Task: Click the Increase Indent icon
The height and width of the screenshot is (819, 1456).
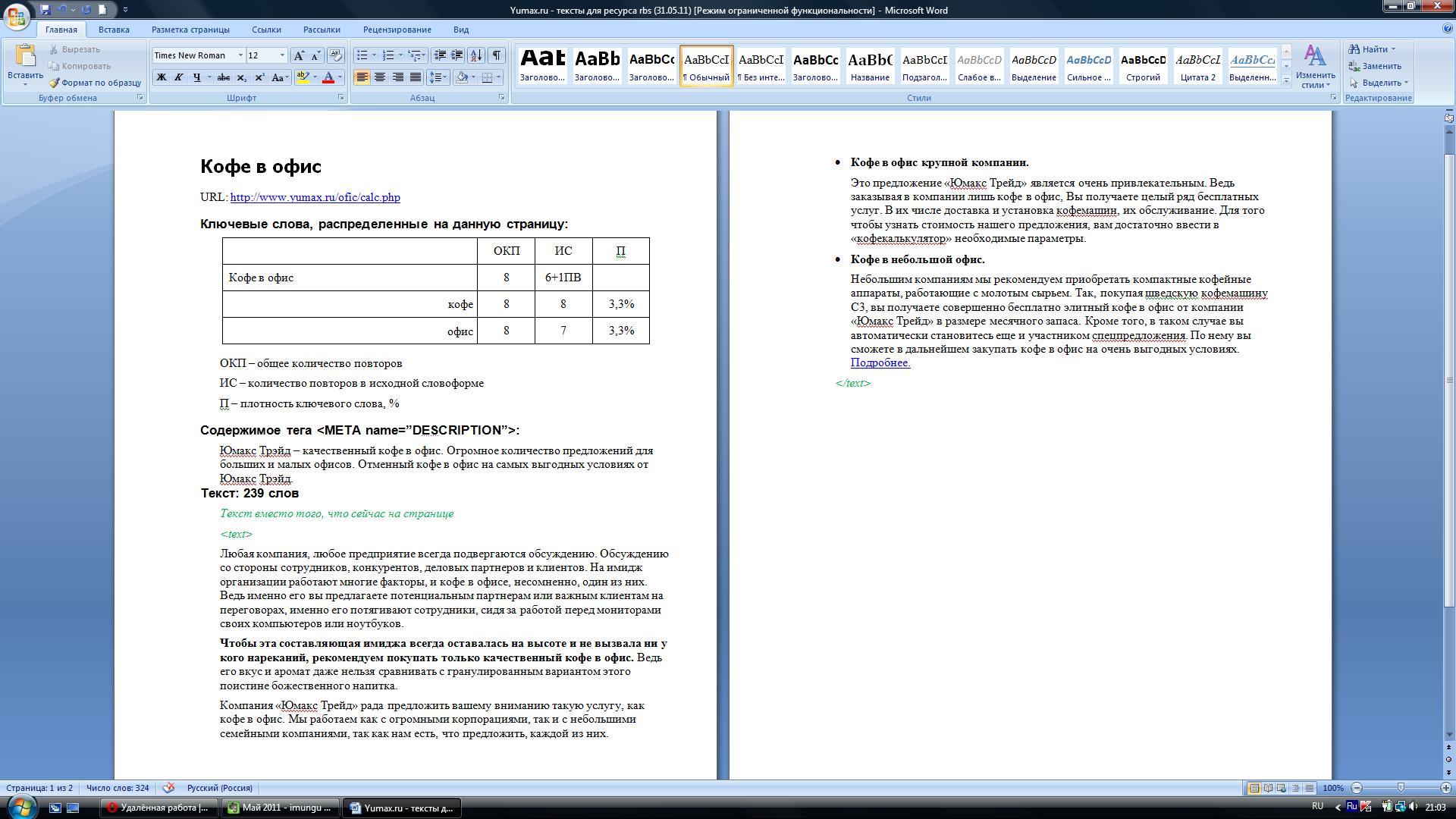Action: pyautogui.click(x=457, y=55)
